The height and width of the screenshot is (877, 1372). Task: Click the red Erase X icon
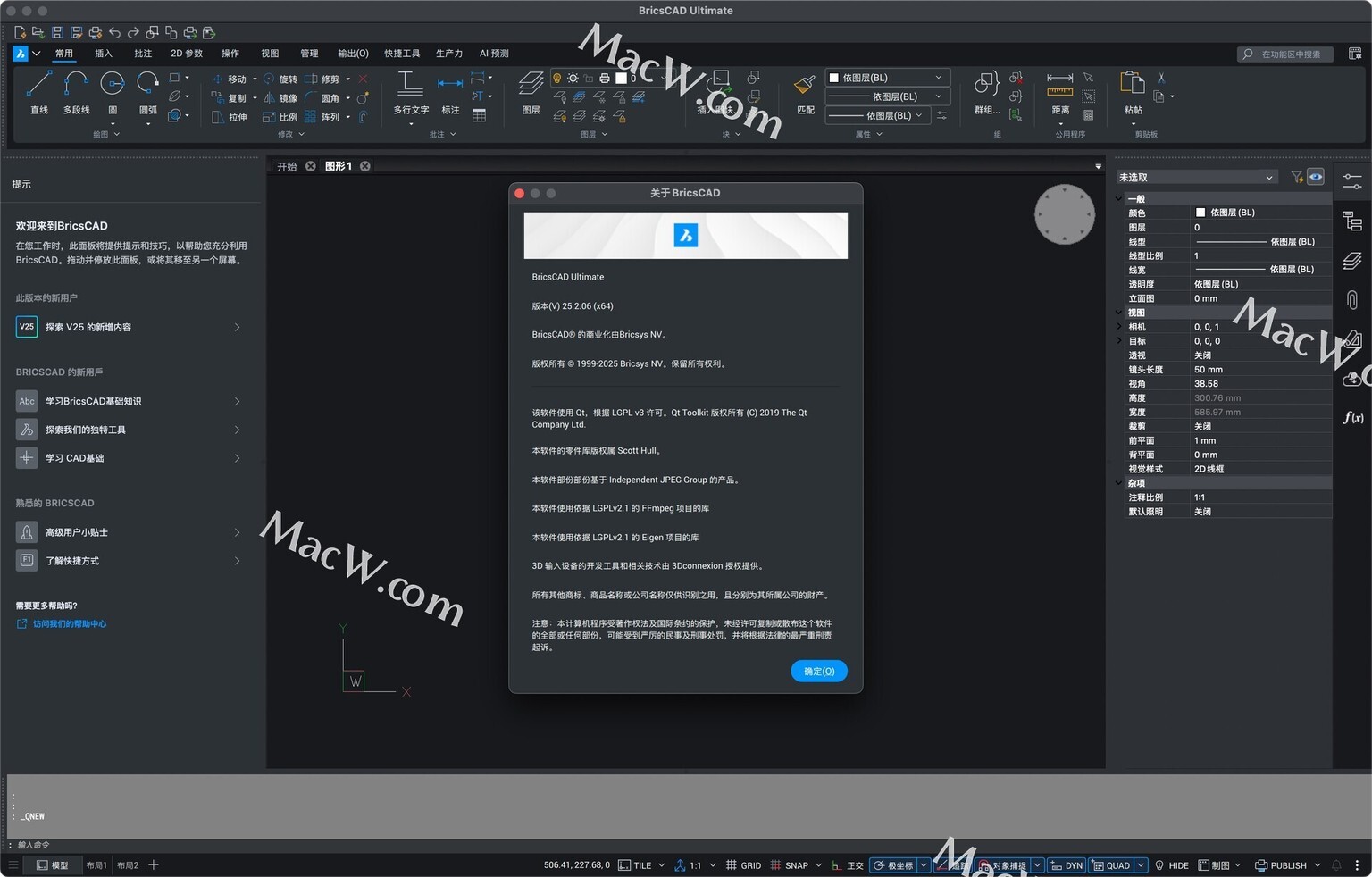(x=363, y=79)
